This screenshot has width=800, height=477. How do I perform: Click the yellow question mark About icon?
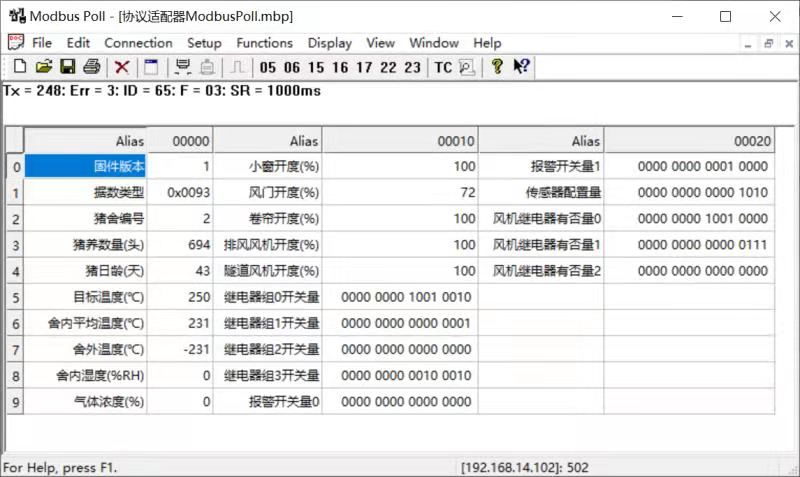tap(497, 67)
